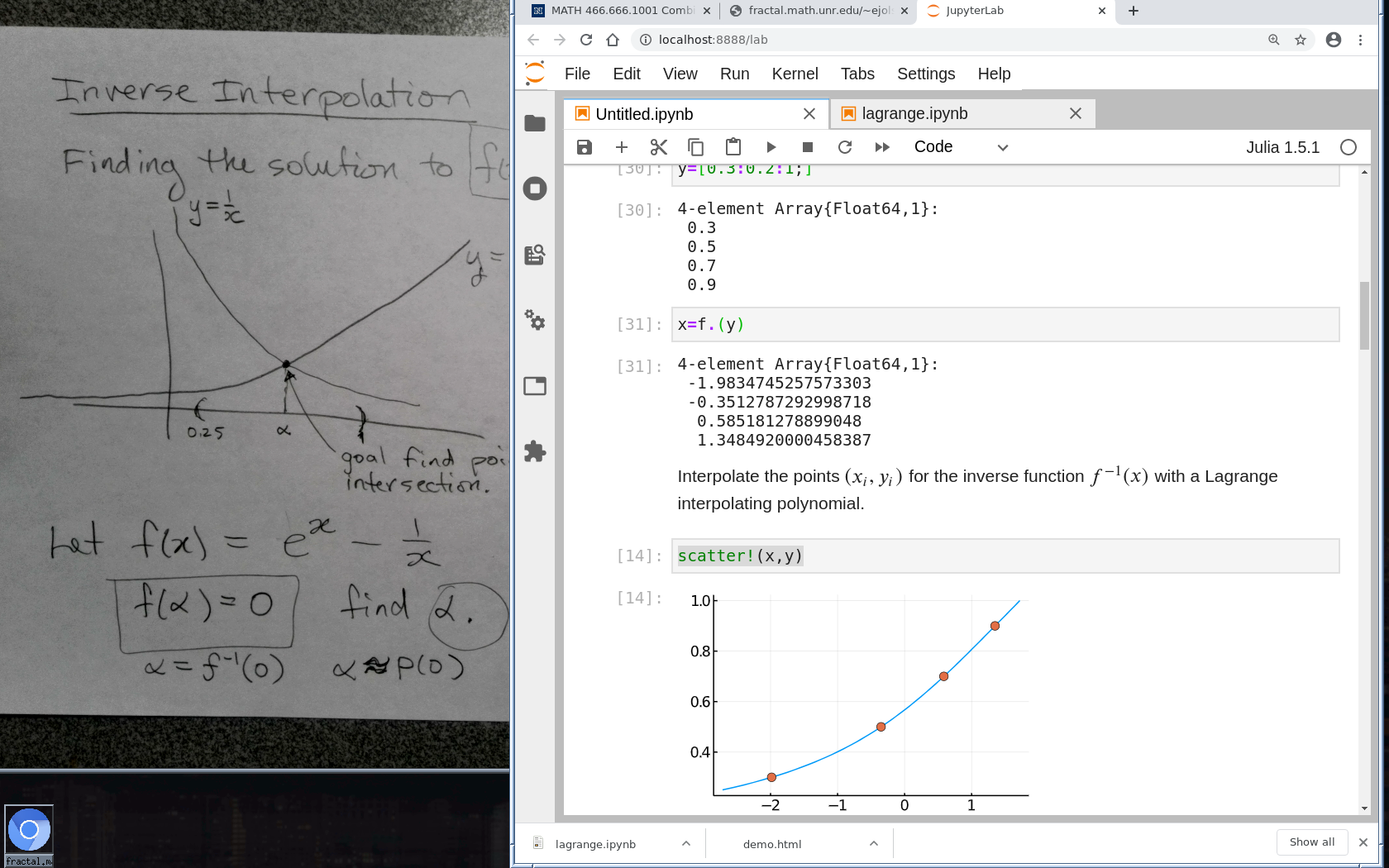
Task: Click the x=f.(y) code cell
Action: [1007, 325]
